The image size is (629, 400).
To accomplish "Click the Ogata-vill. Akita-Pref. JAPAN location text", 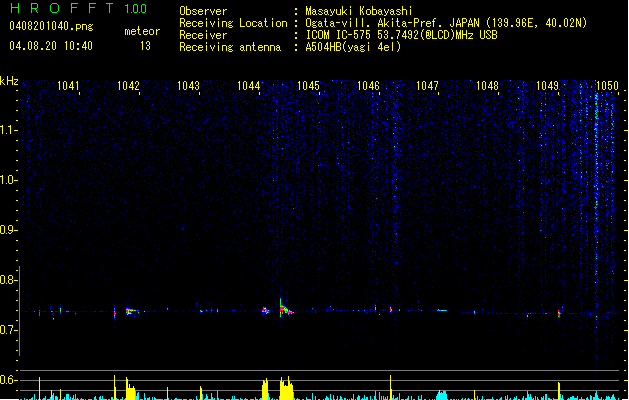I will [446, 23].
